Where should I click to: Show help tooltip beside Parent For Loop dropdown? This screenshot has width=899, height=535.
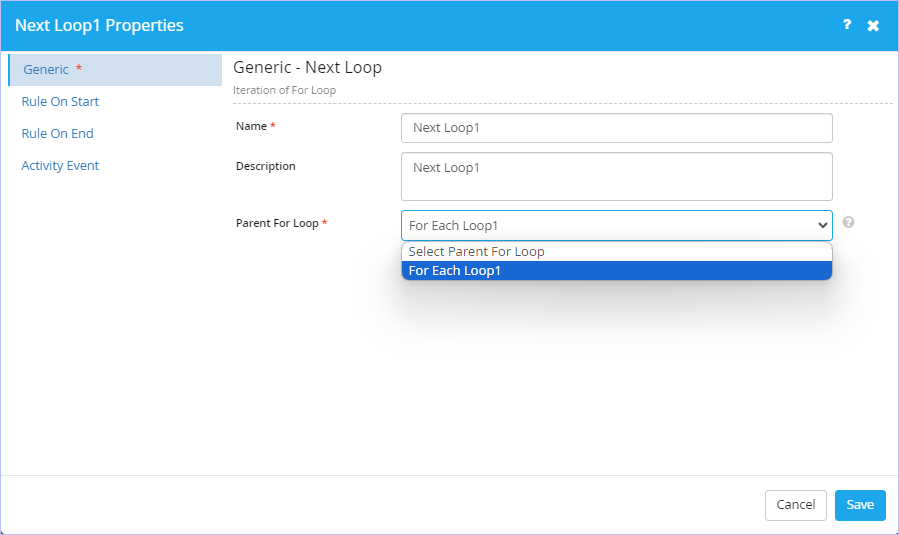coord(849,222)
